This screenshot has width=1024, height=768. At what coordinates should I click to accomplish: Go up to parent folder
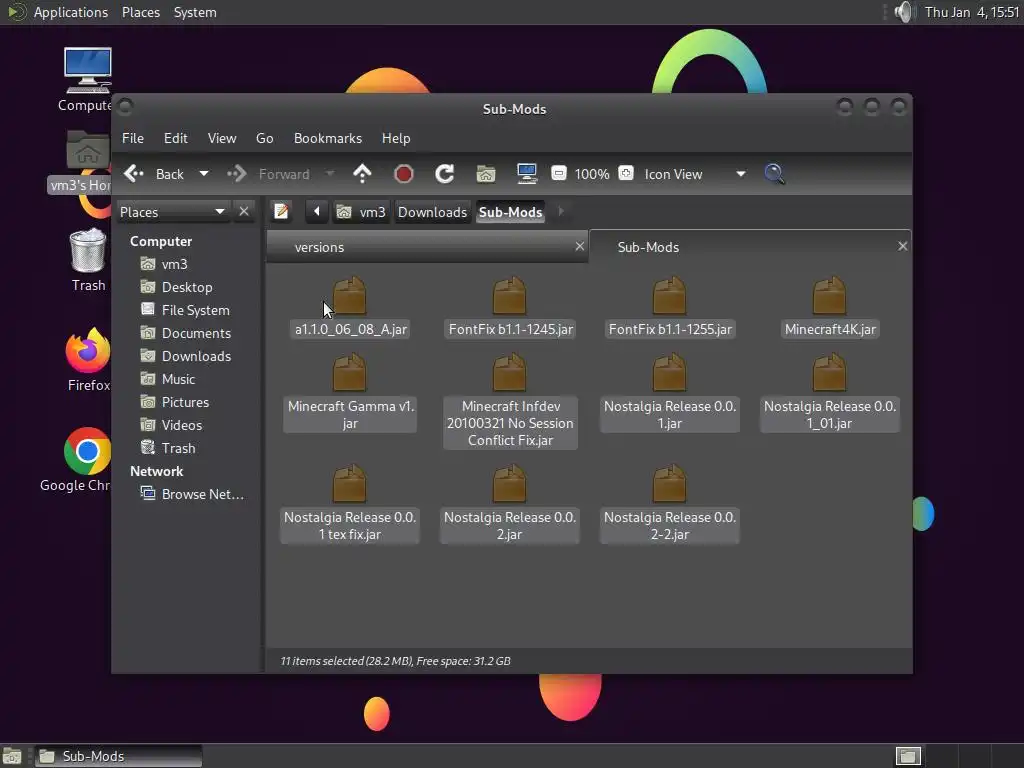point(362,174)
